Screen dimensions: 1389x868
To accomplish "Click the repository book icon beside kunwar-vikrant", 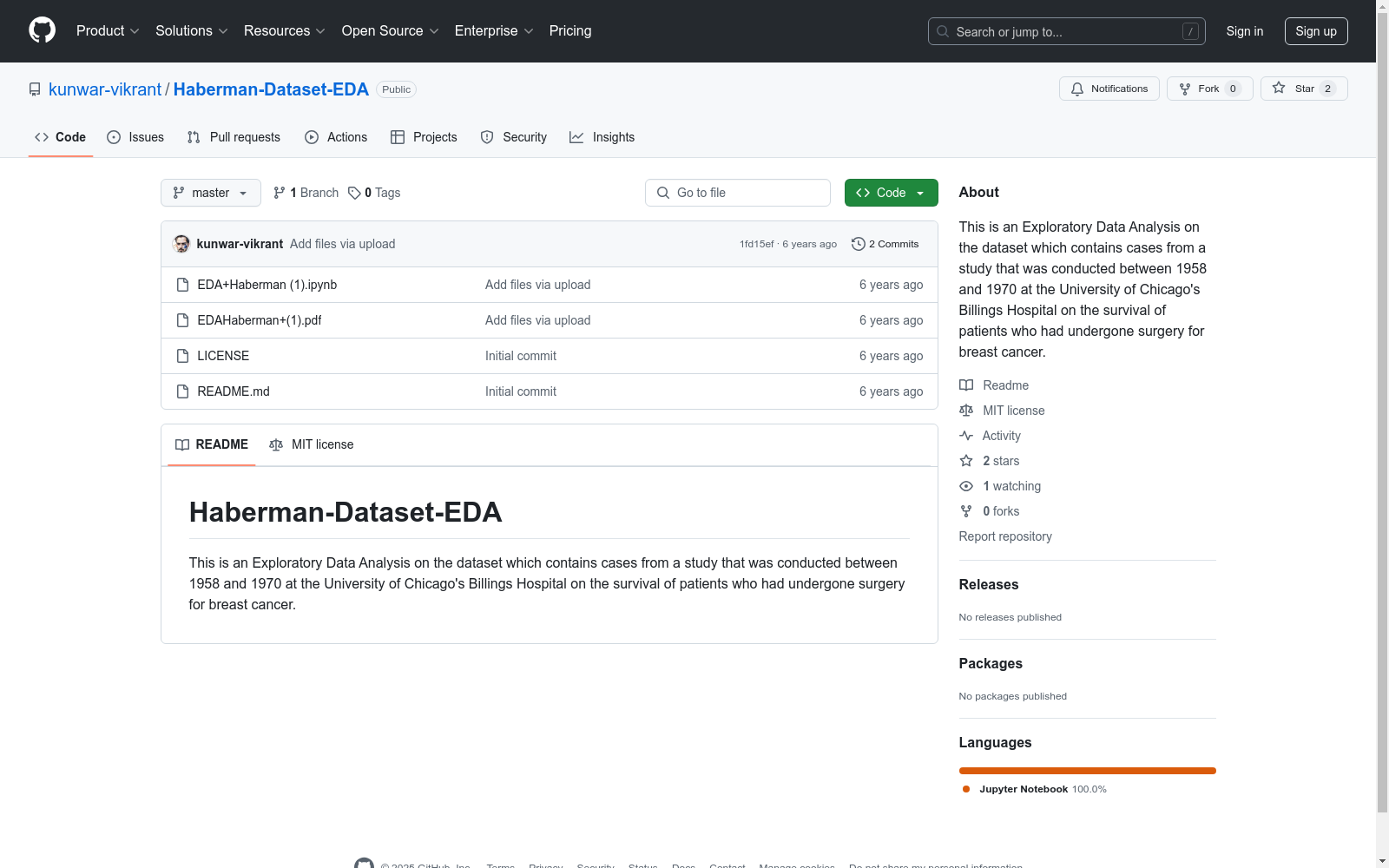I will pyautogui.click(x=35, y=89).
